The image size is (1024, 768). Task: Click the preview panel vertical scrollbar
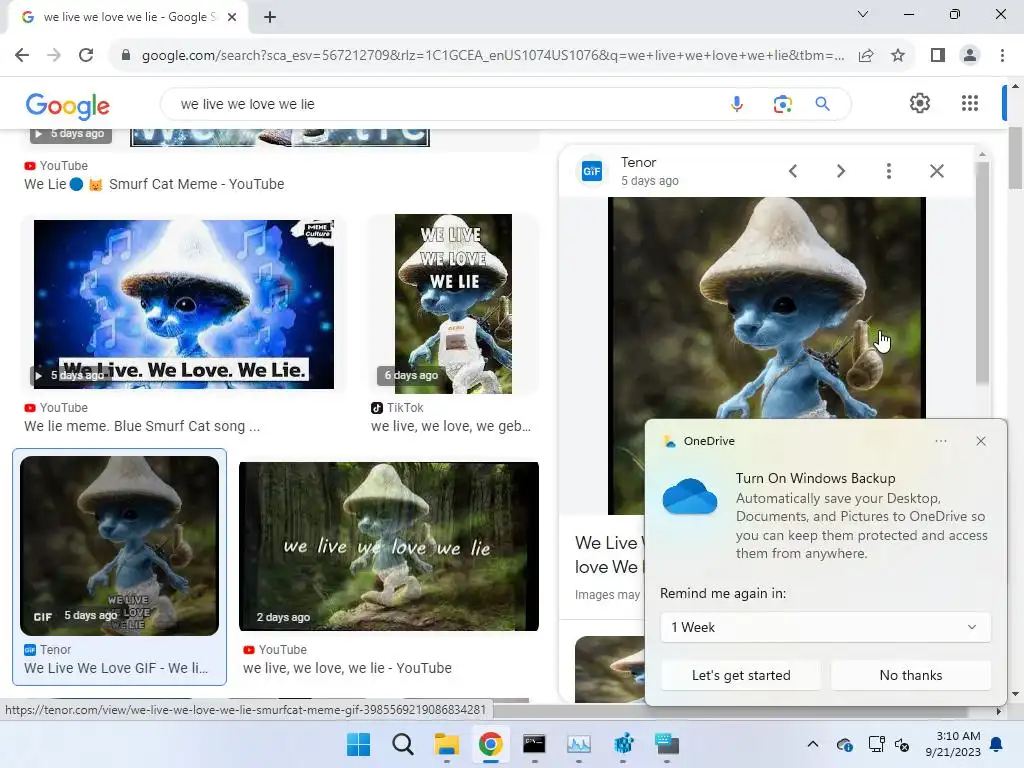982,274
